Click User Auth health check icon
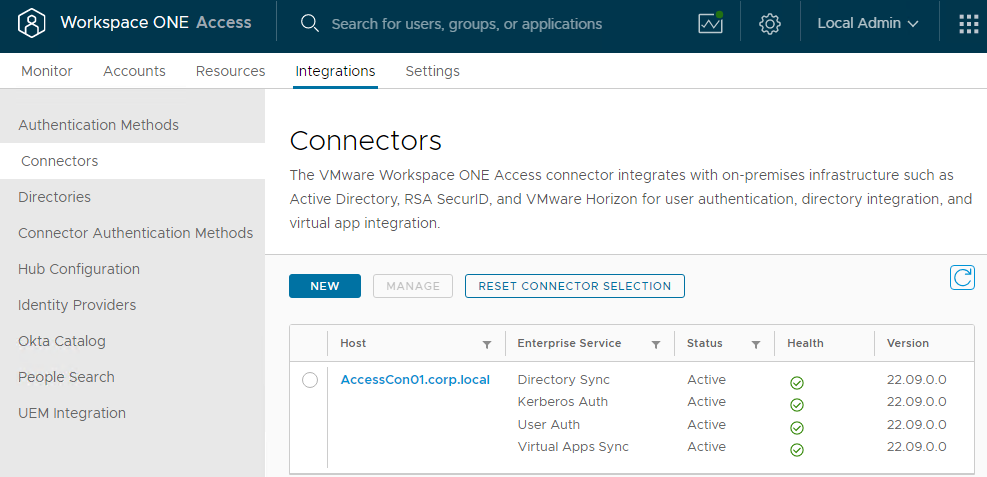987x477 pixels. coord(797,428)
